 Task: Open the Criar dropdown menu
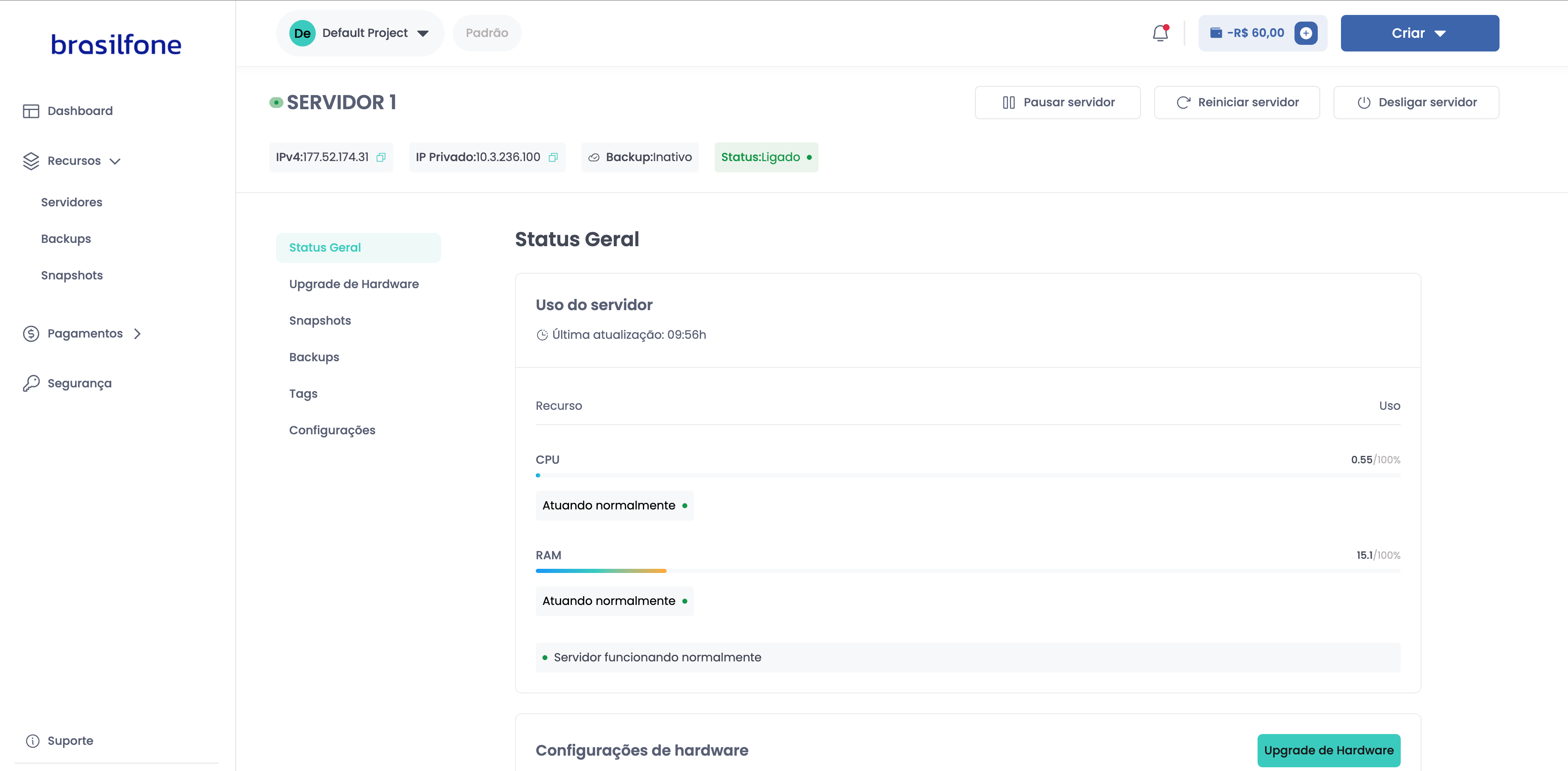click(x=1420, y=33)
